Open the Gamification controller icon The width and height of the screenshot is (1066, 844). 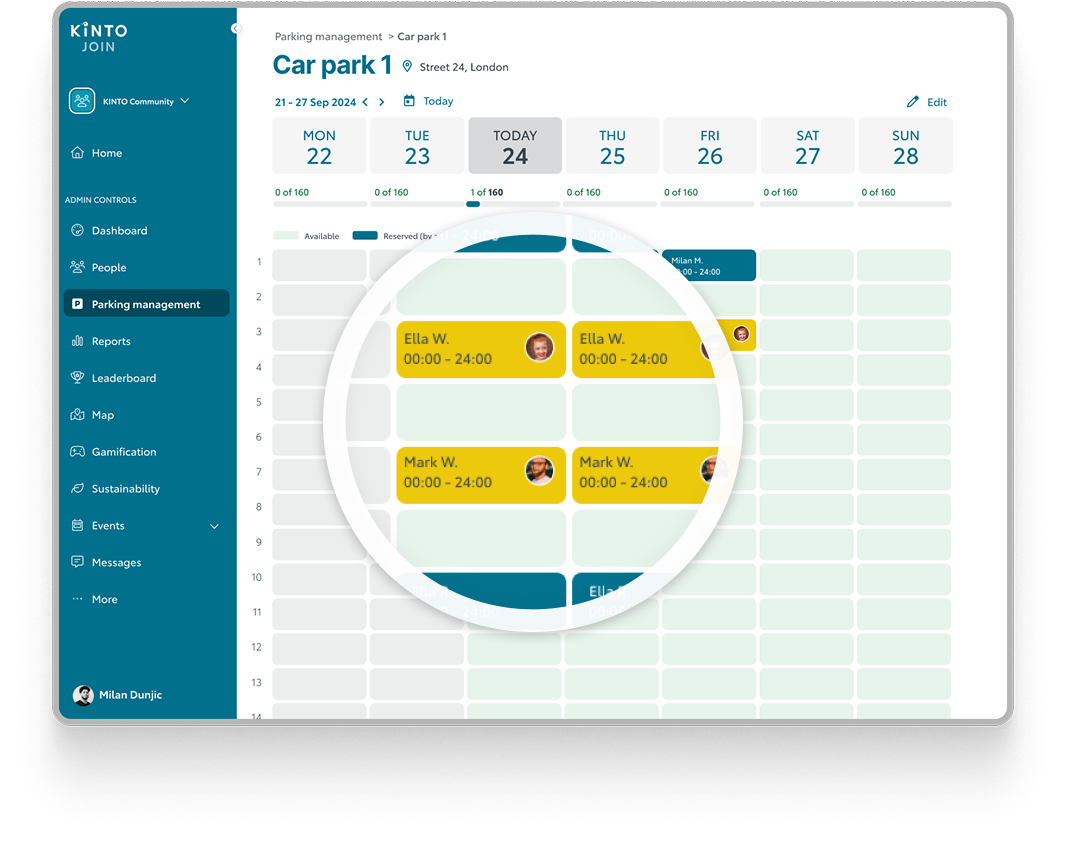pos(77,452)
